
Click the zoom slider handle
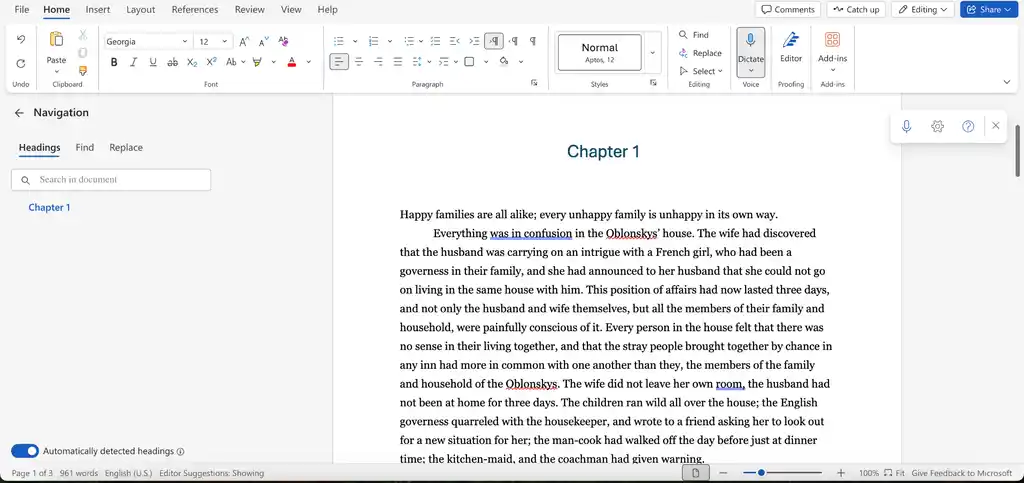point(761,473)
